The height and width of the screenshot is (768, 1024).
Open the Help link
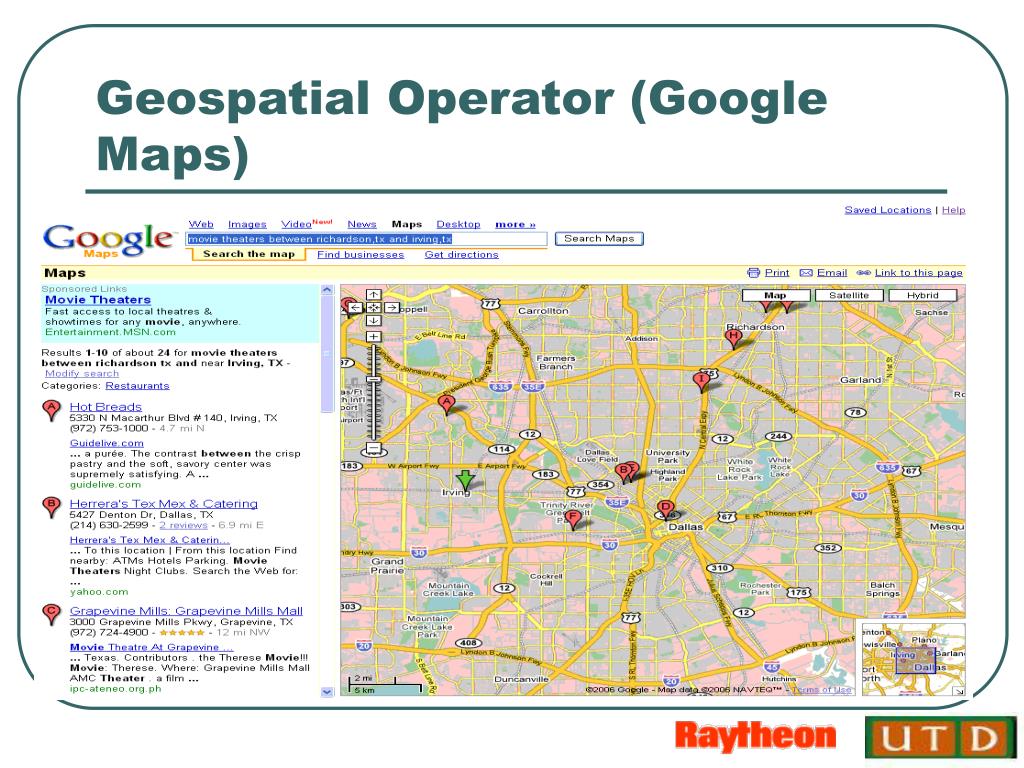[953, 210]
